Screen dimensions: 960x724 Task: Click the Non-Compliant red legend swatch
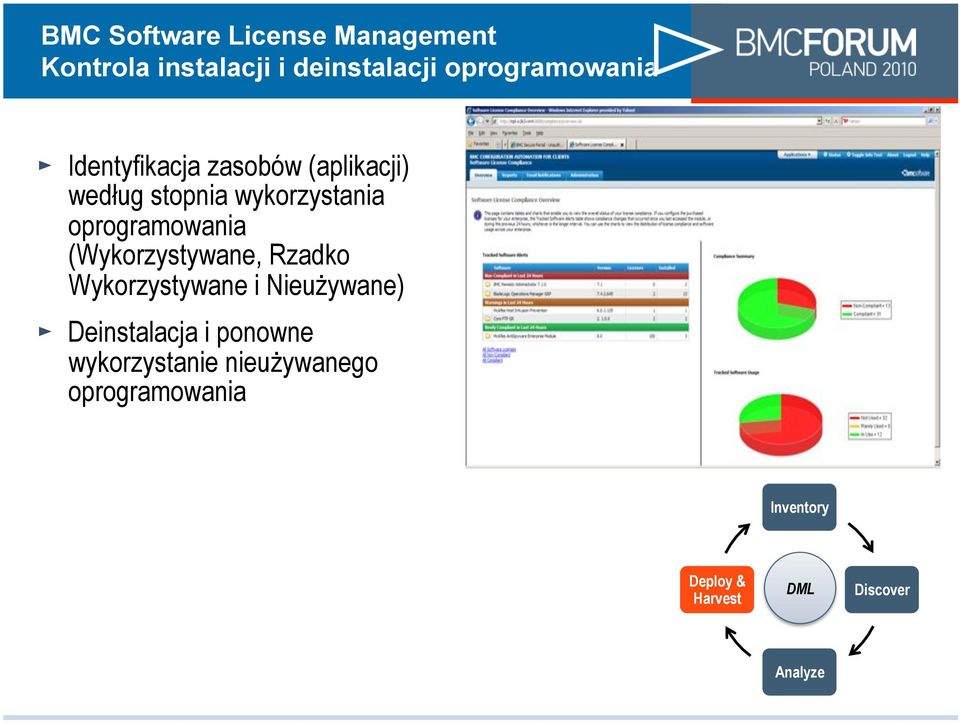click(x=847, y=305)
